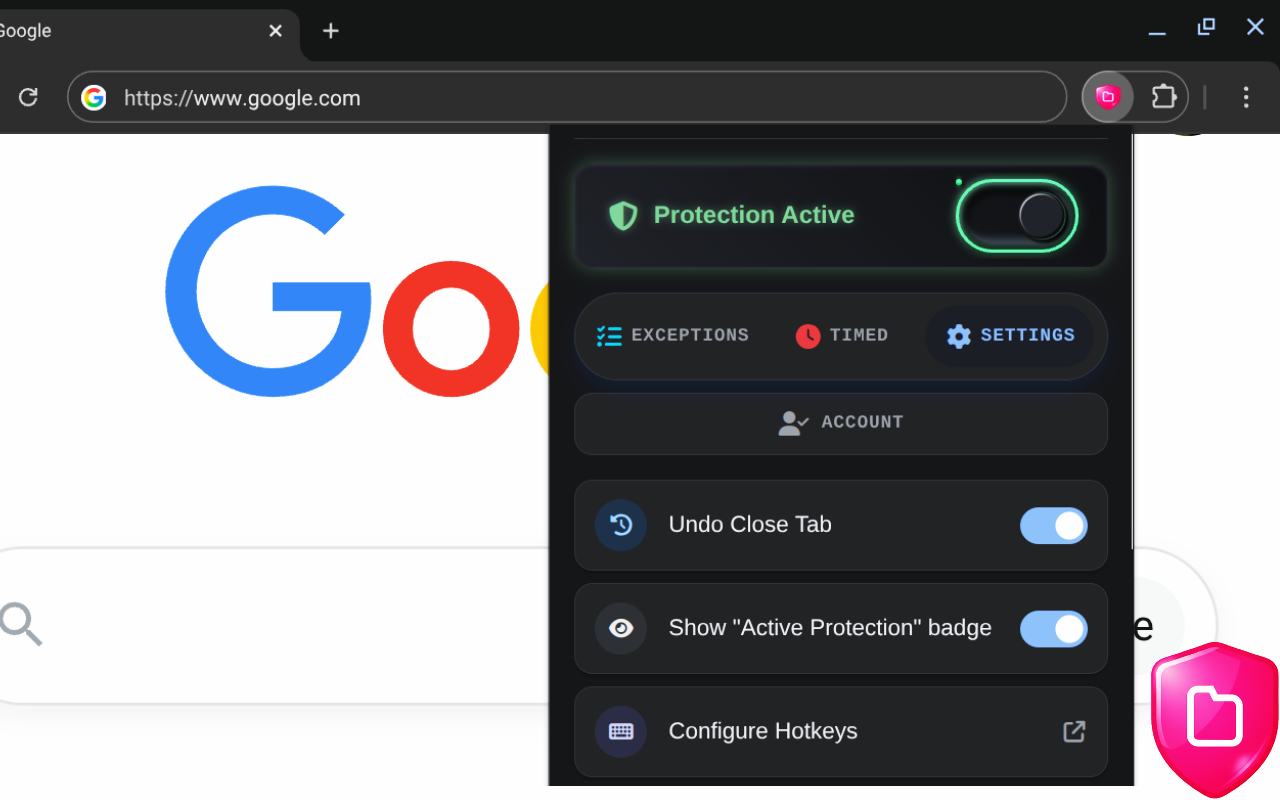Open the Extensions puzzle piece menu

point(1163,97)
